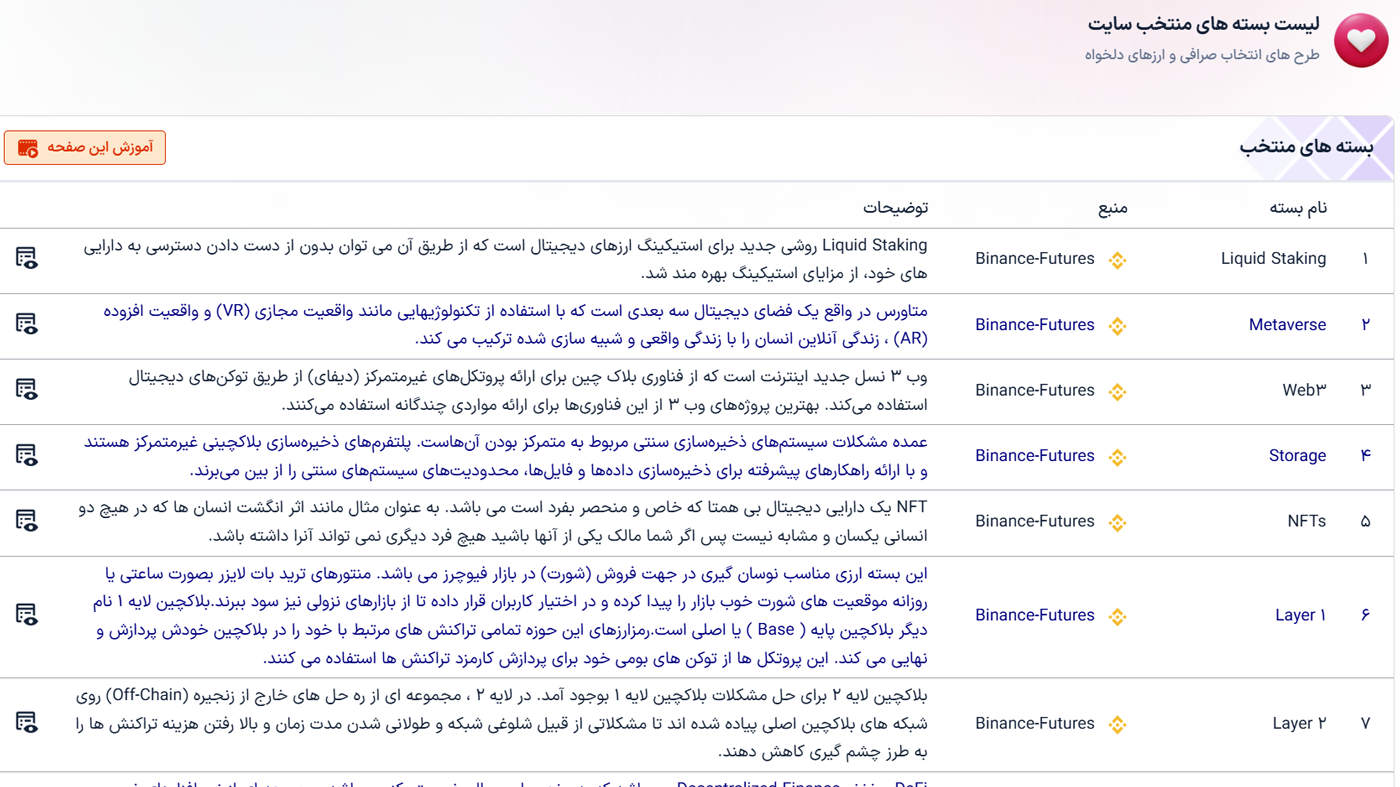
Task: Click subtitle طرح های انتخاب صرافی و ارزهای دلخواه
Action: (1202, 55)
